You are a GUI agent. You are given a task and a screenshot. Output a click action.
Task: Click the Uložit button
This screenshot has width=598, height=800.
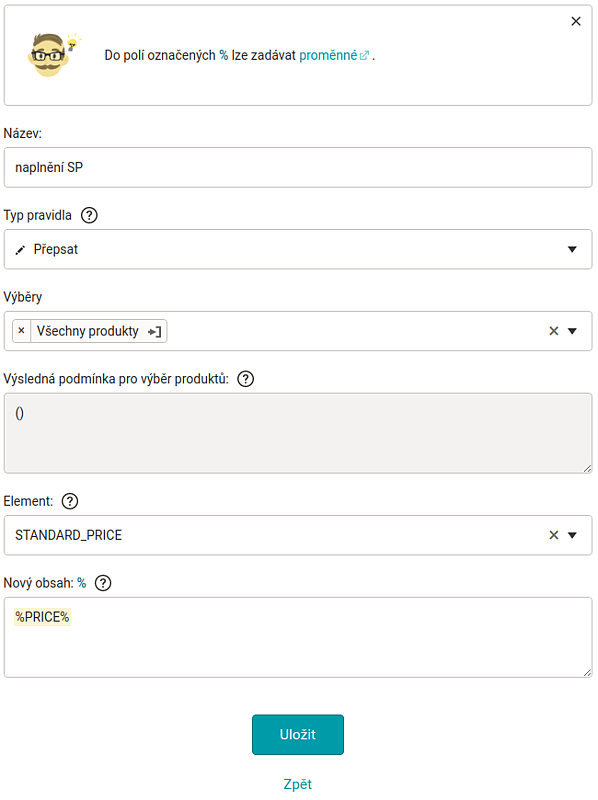[298, 735]
